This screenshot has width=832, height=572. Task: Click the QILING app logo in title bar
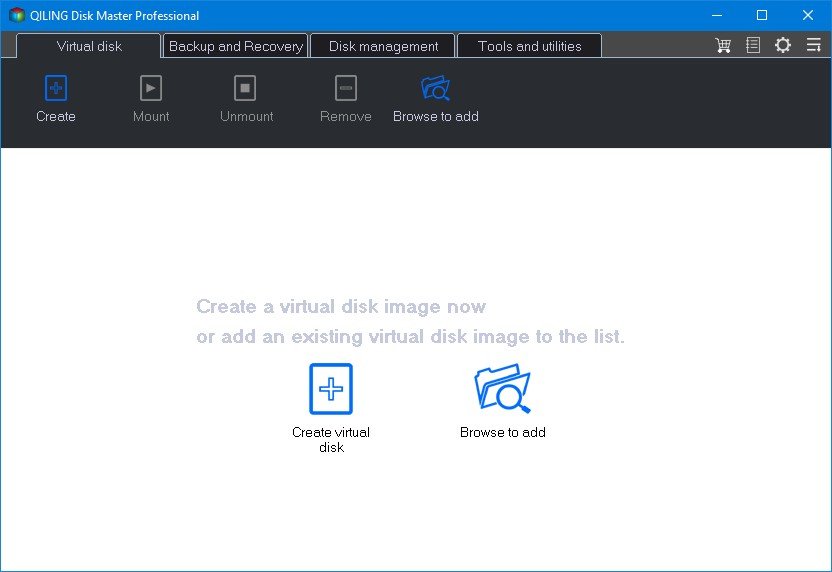(17, 15)
